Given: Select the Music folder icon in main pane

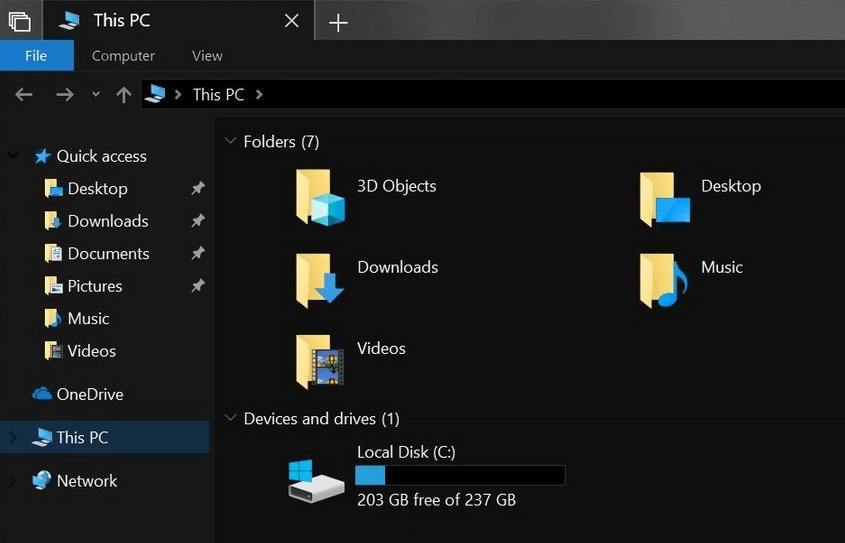Looking at the screenshot, I should (664, 280).
